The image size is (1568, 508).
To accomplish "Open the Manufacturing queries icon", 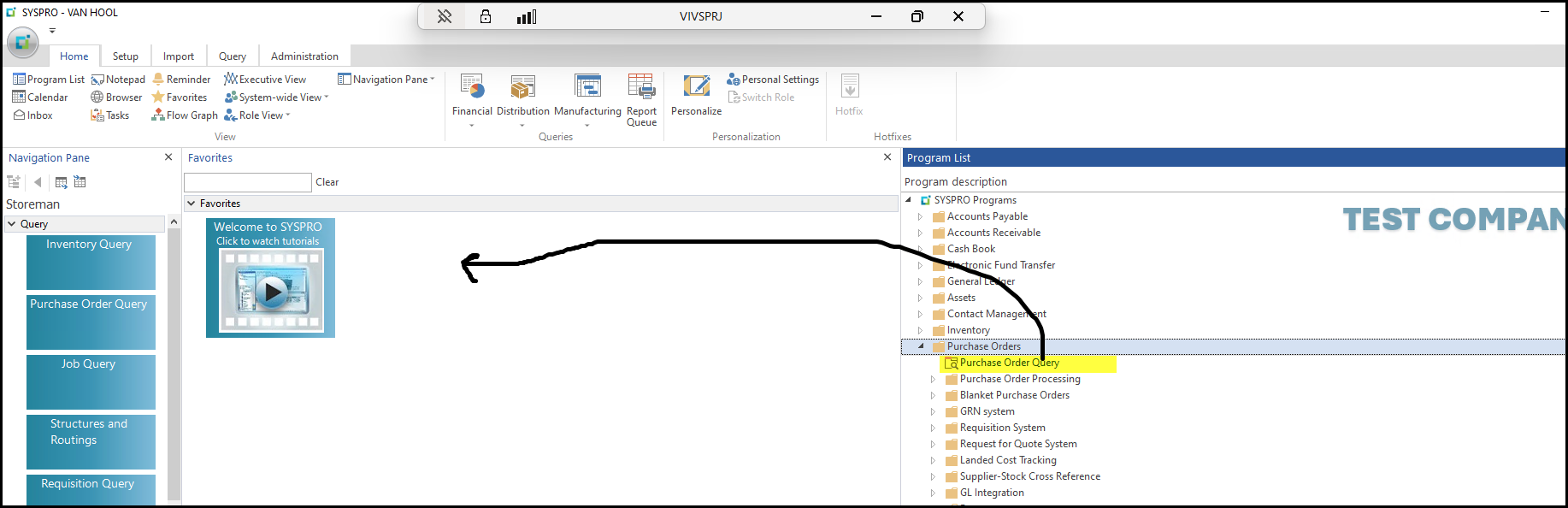I will [587, 87].
